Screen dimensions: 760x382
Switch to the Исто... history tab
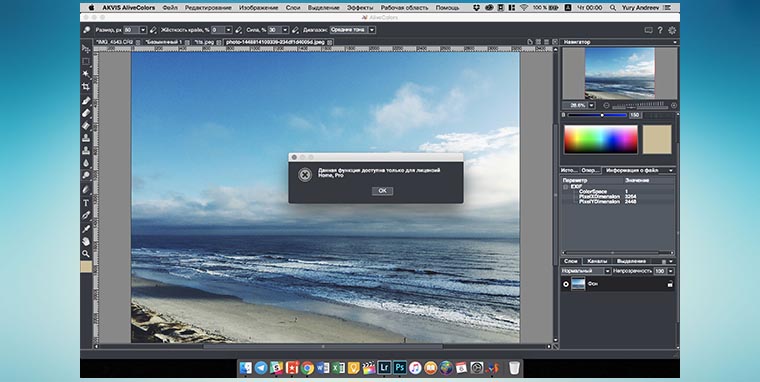[x=569, y=171]
